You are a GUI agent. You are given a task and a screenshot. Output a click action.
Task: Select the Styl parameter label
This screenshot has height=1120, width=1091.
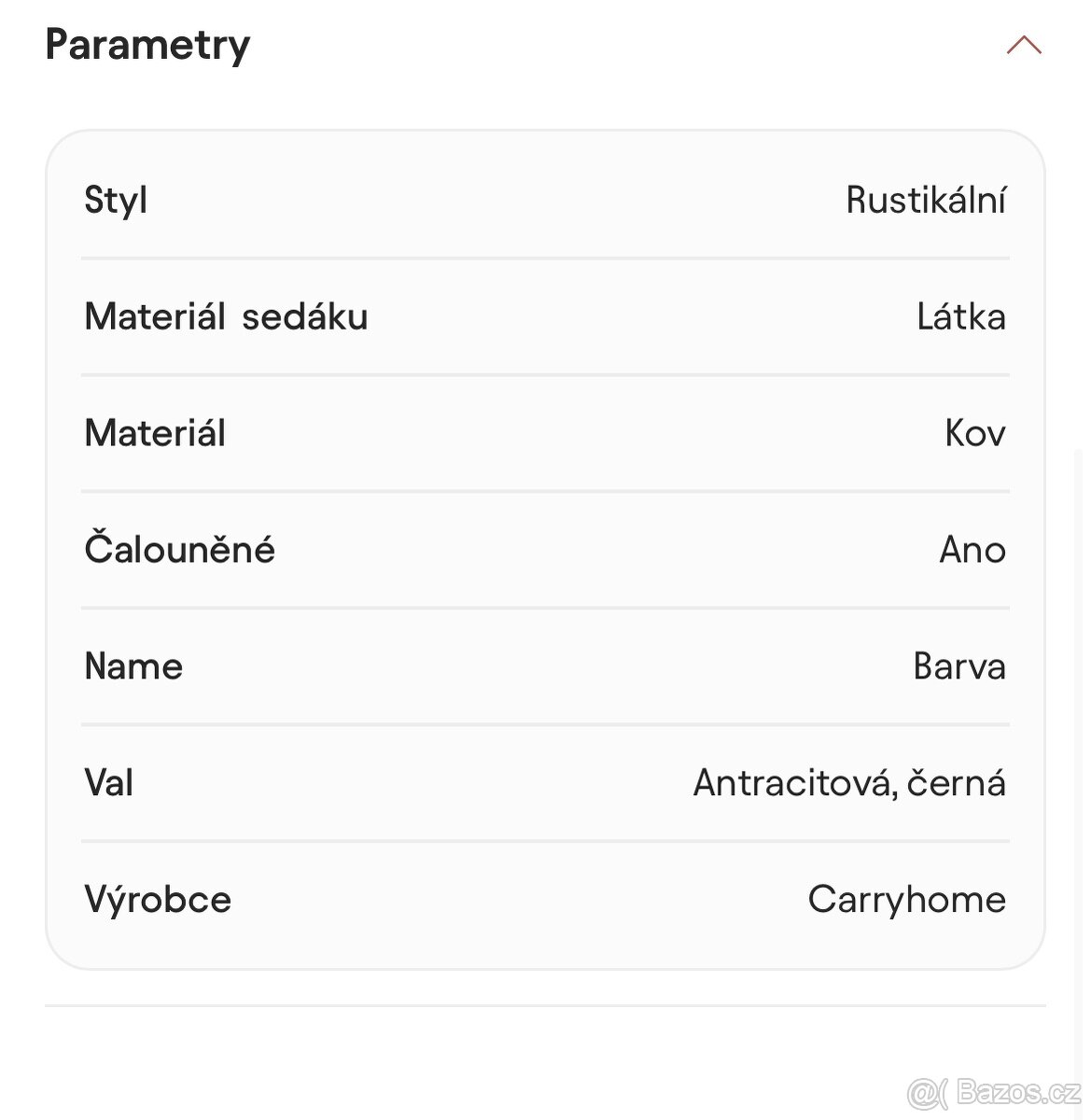pos(116,200)
